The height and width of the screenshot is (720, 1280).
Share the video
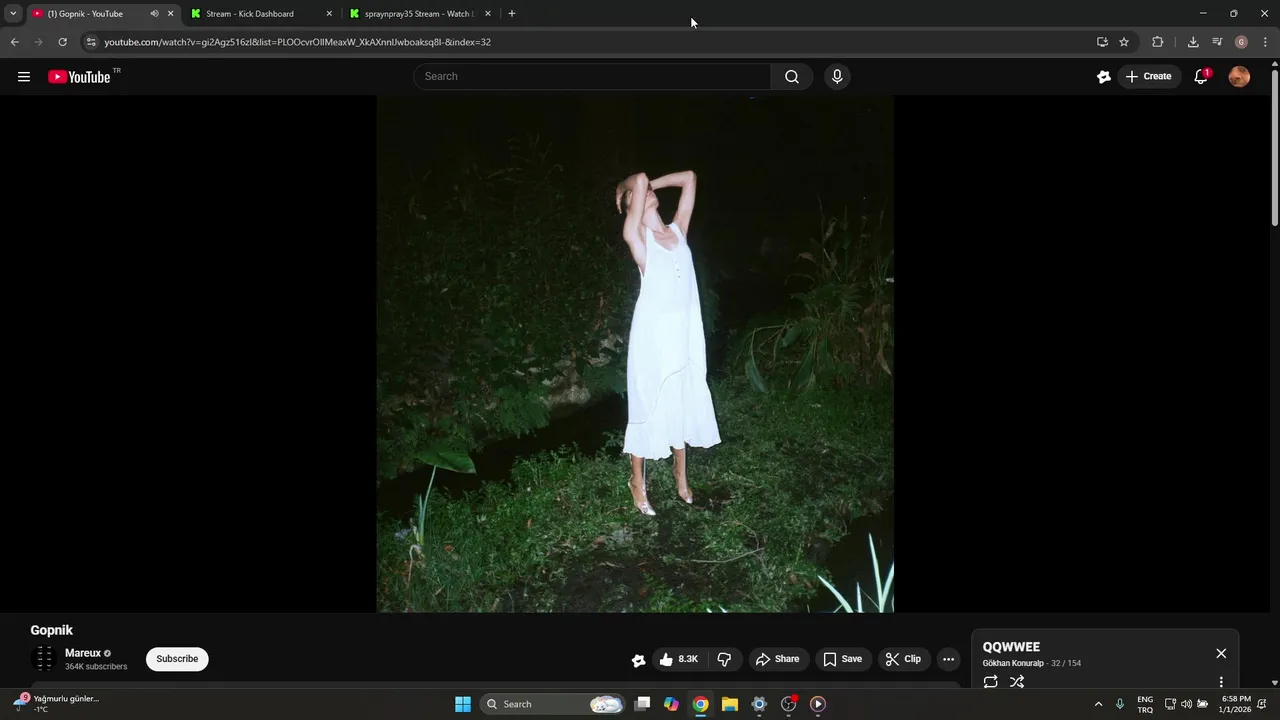click(777, 659)
